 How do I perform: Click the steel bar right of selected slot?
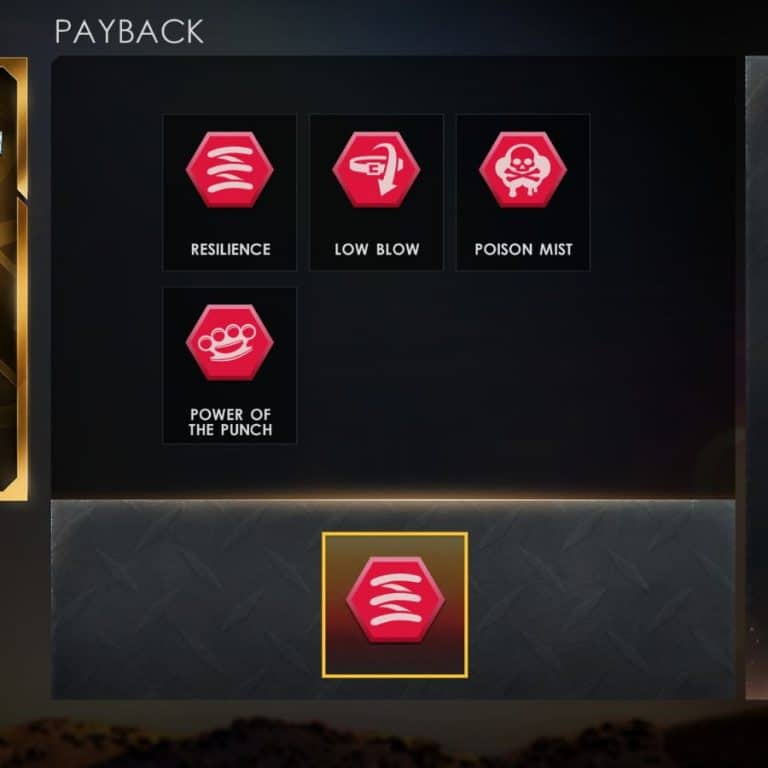point(601,600)
